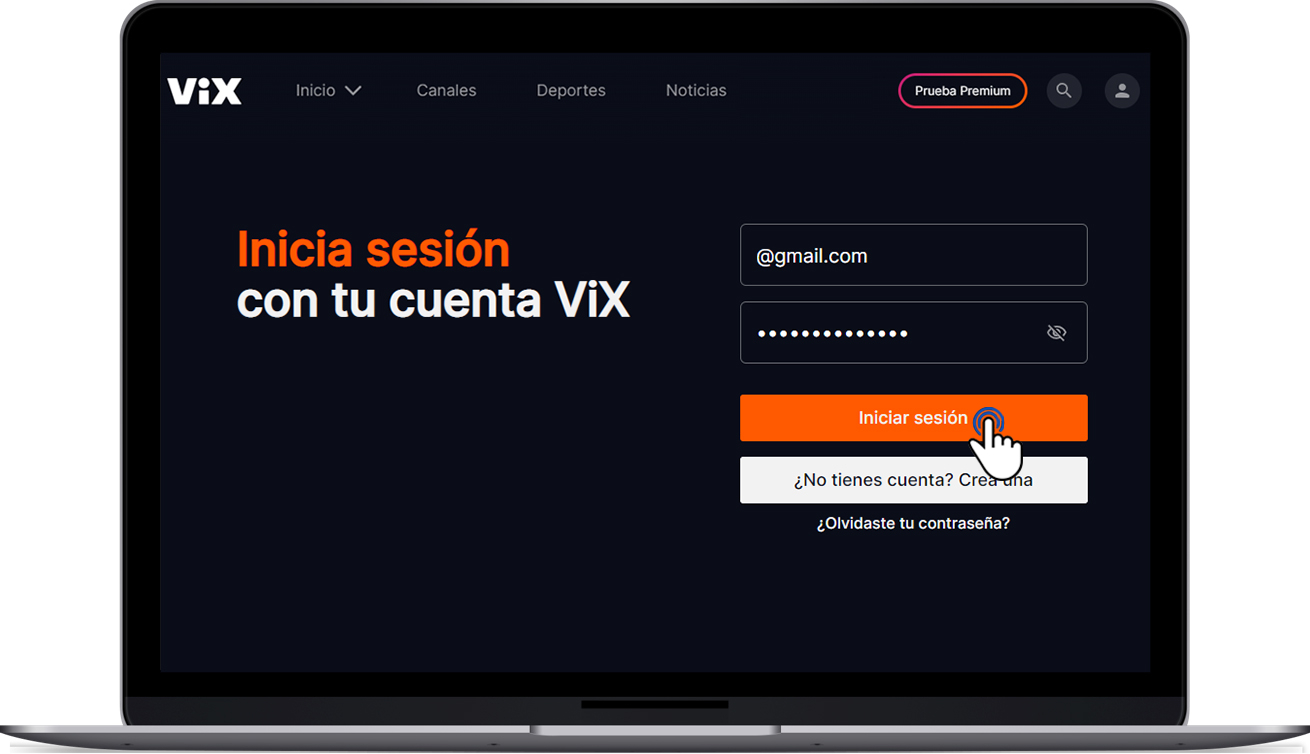
Task: Open the user profile icon
Action: coord(1122,91)
